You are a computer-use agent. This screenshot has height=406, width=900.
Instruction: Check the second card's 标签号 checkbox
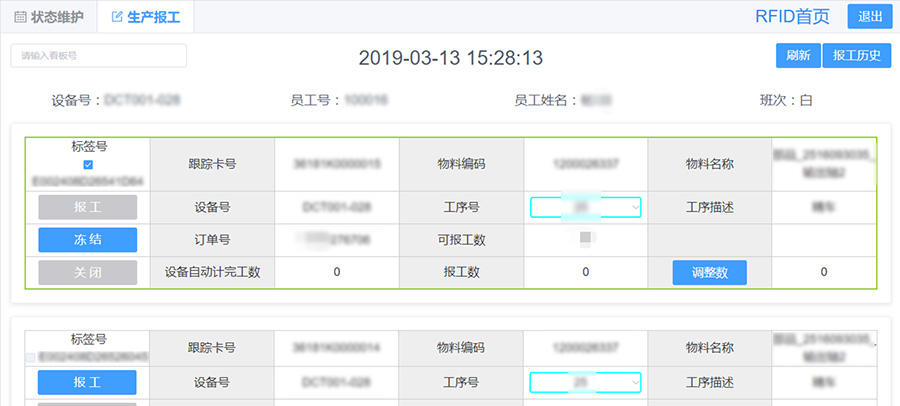(x=31, y=357)
